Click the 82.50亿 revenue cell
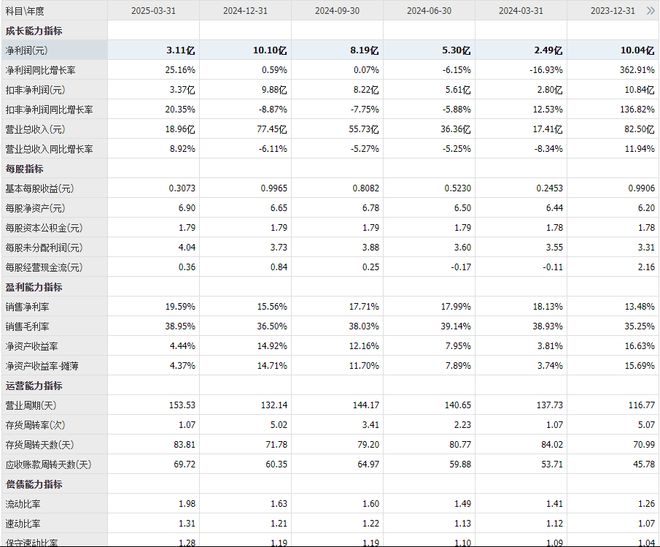Screen dimensions: 660x547 click(x=639, y=129)
